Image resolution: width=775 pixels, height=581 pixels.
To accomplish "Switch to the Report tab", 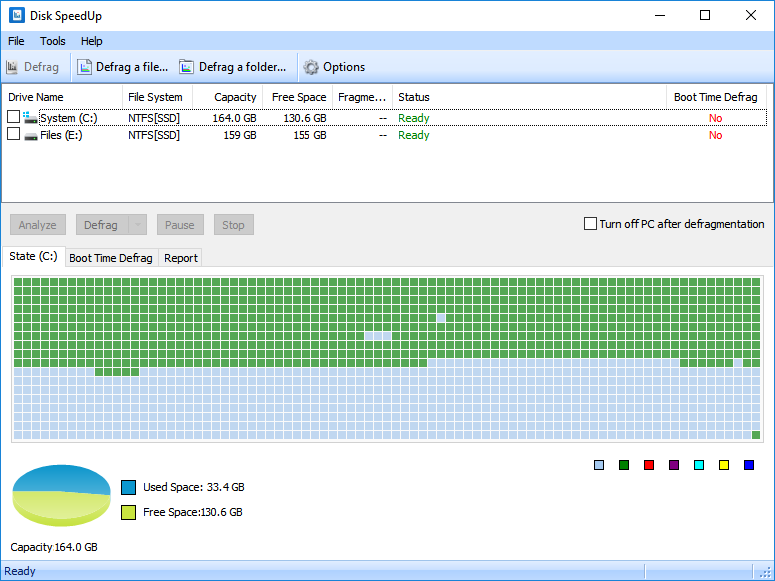I will point(181,258).
